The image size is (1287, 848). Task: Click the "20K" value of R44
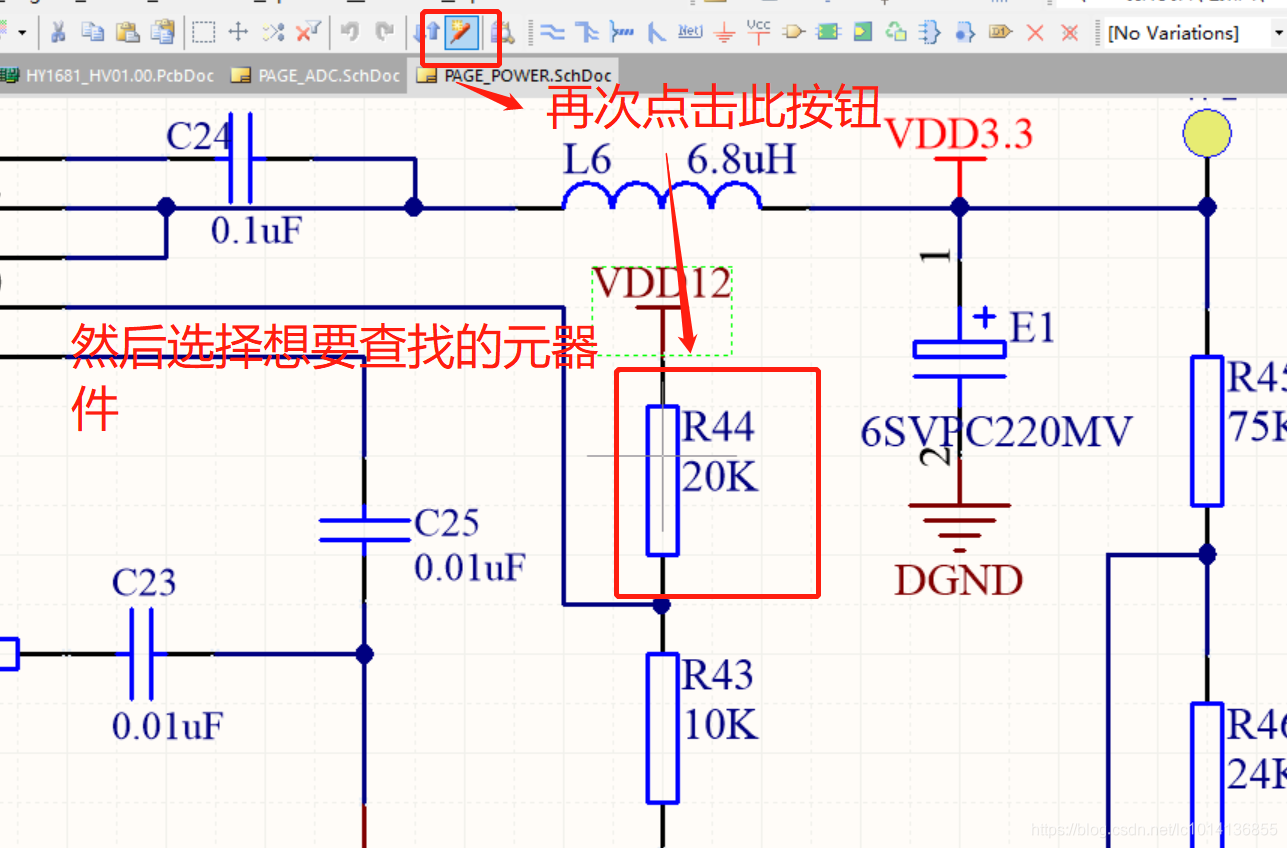[720, 478]
